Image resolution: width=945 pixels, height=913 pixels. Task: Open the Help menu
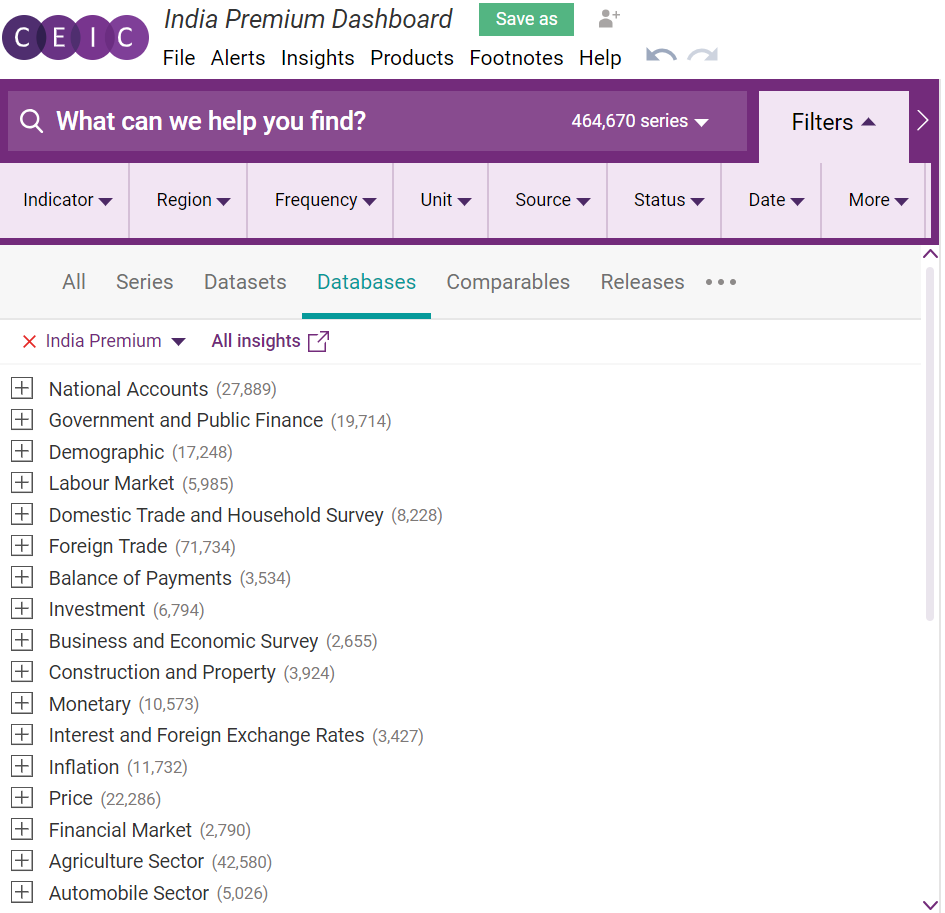(x=600, y=58)
